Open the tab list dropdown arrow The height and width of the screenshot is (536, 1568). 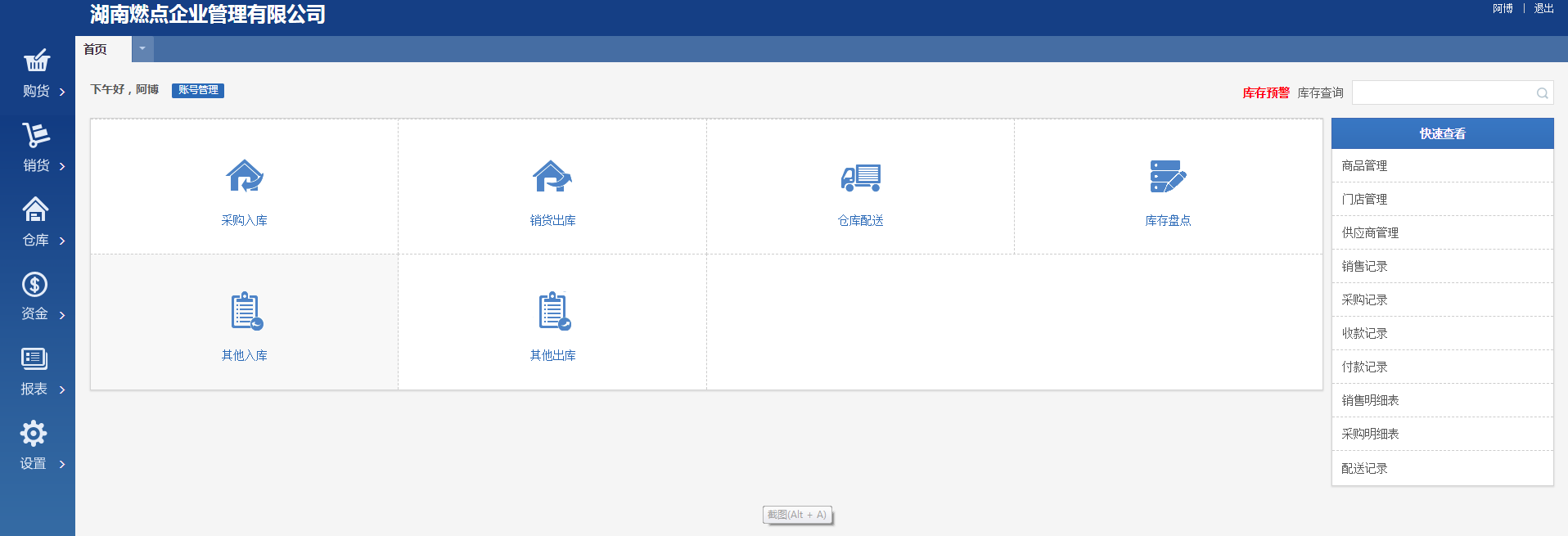pos(142,49)
